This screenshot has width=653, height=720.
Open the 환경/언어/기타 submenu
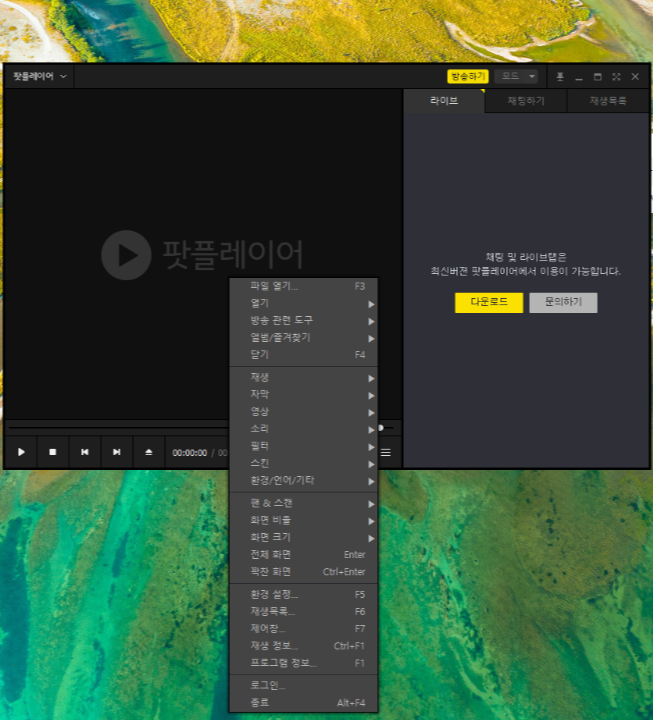pos(304,481)
